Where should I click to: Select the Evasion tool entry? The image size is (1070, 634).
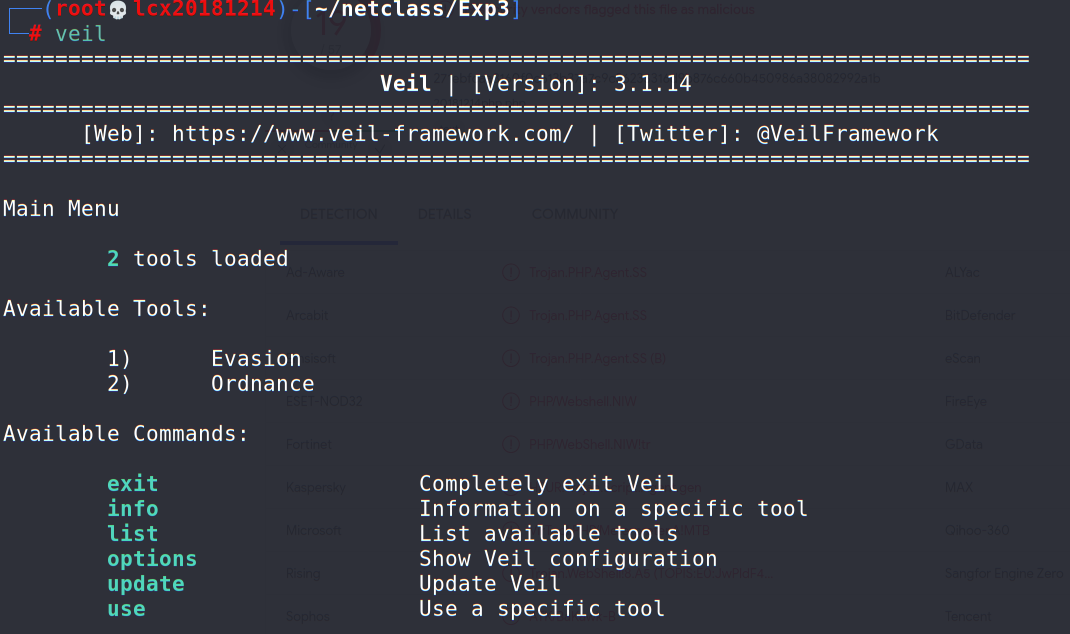tap(256, 358)
